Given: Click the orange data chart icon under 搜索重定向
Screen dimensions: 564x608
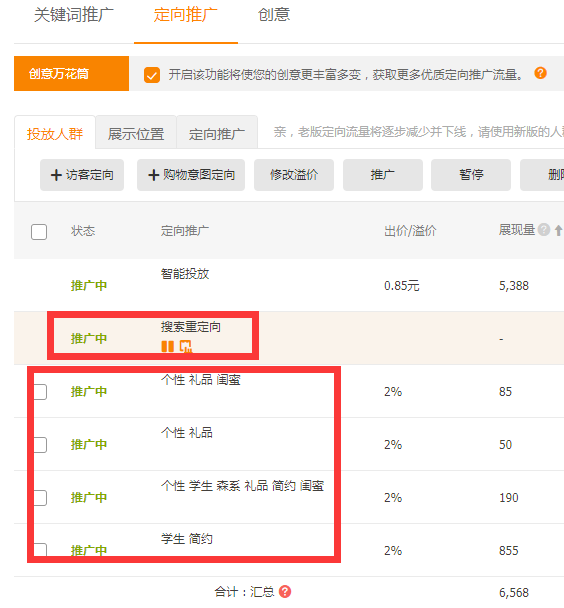Looking at the screenshot, I should click(x=186, y=346).
